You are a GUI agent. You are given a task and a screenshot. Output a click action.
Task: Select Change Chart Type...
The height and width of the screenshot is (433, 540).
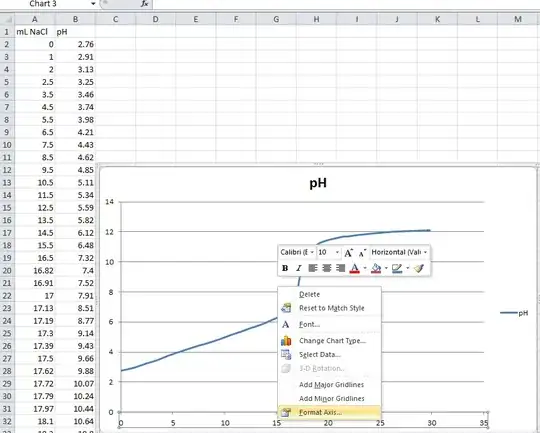pos(330,341)
